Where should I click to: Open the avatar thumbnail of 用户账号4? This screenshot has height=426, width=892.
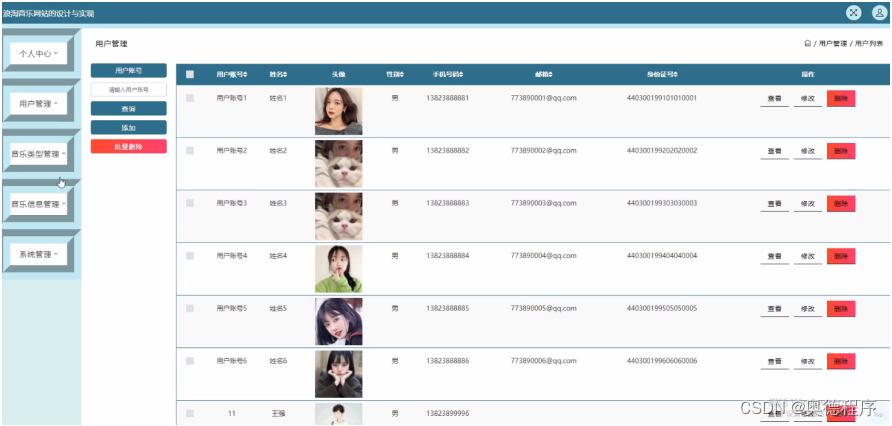(x=338, y=269)
